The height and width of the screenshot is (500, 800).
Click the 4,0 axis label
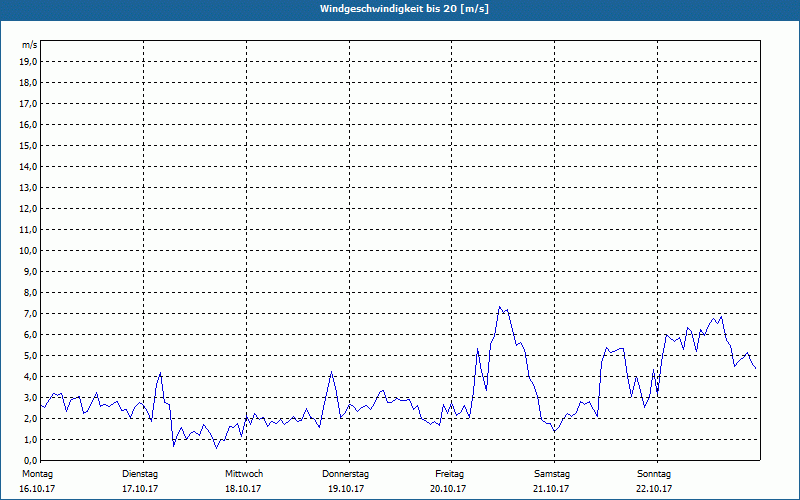31,377
